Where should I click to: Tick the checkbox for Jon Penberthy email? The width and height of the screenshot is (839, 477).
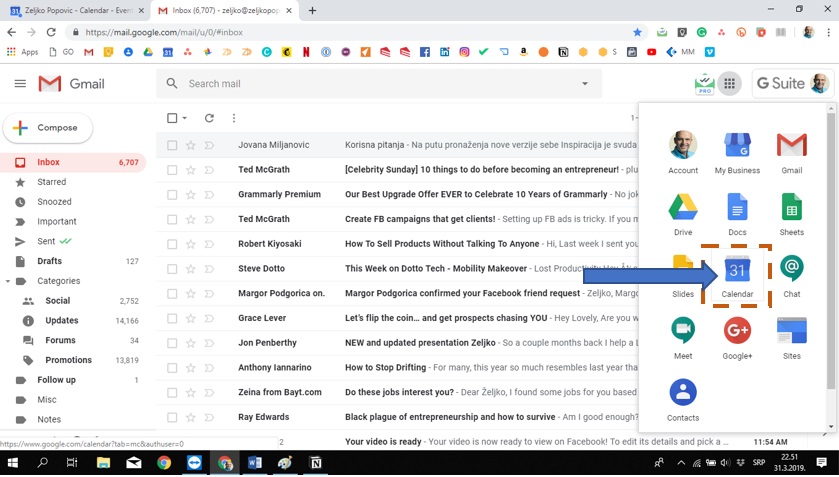pos(172,343)
